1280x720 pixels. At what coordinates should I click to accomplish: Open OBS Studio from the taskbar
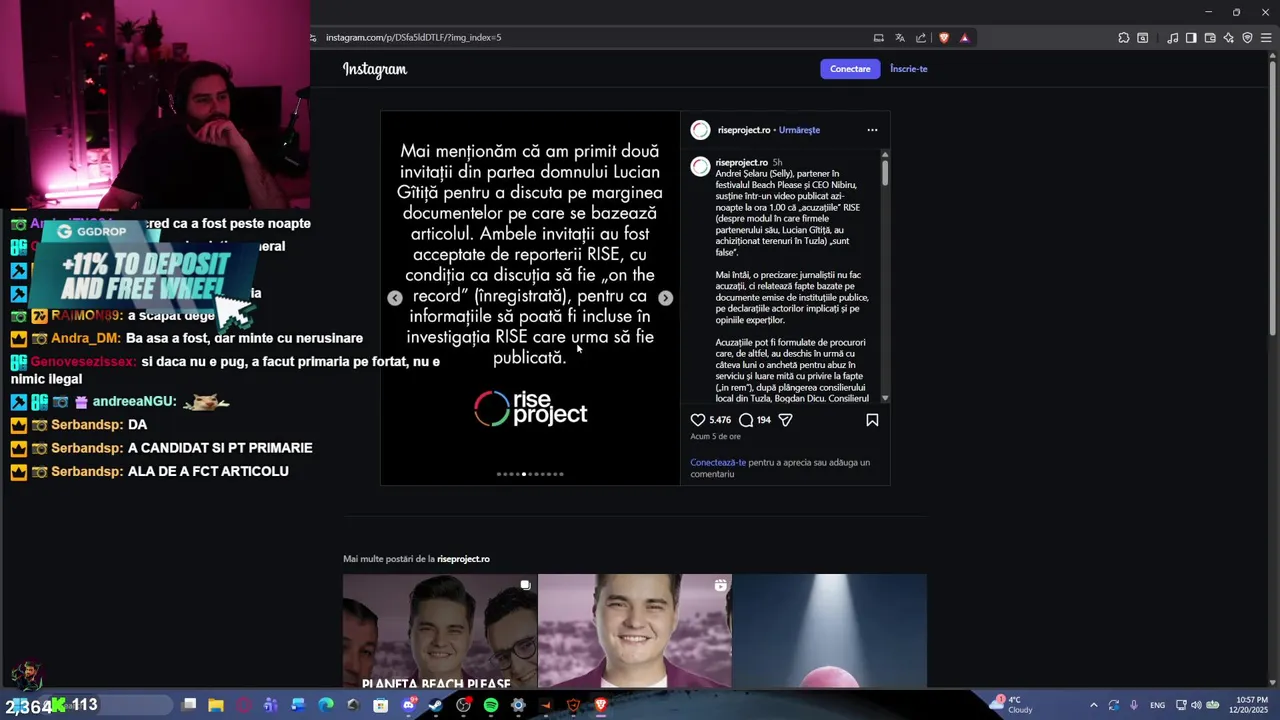(463, 705)
